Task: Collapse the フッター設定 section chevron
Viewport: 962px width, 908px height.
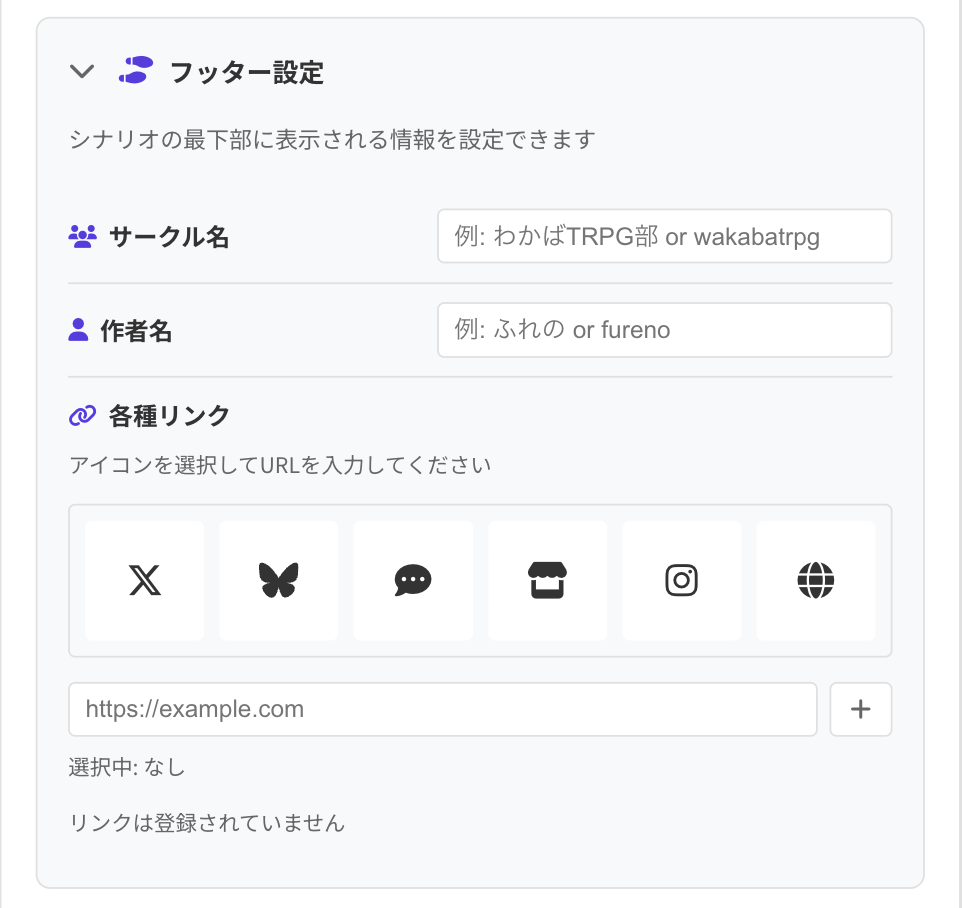Action: click(82, 71)
